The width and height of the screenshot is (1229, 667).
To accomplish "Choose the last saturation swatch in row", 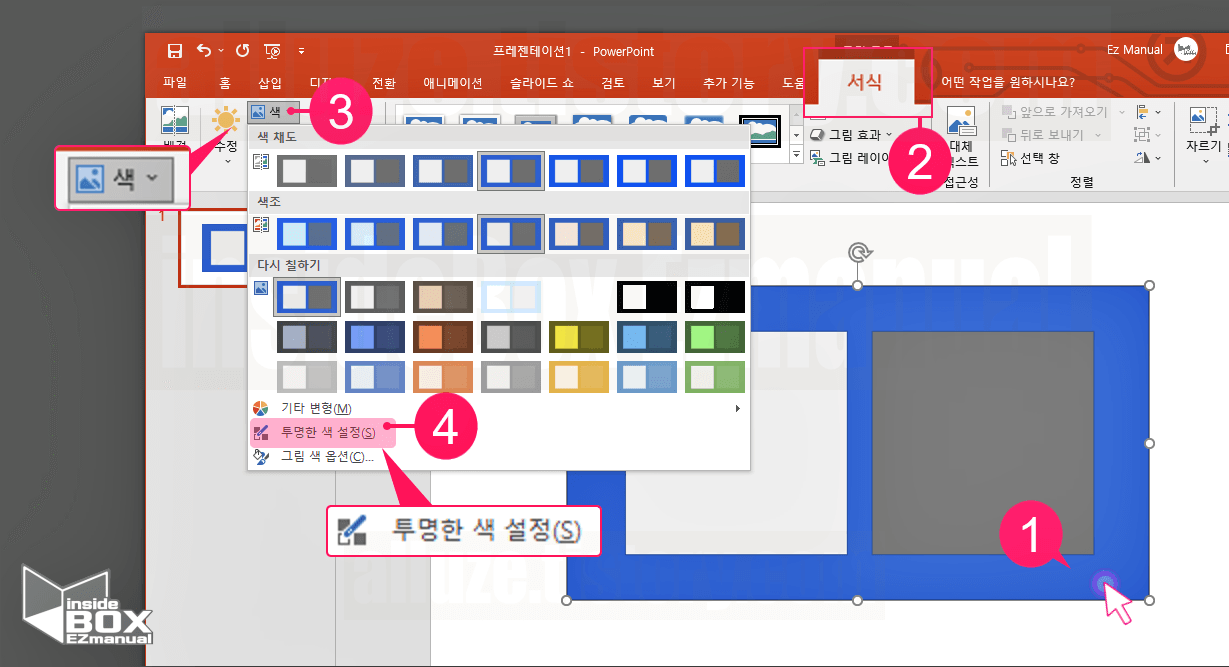I will pyautogui.click(x=715, y=171).
